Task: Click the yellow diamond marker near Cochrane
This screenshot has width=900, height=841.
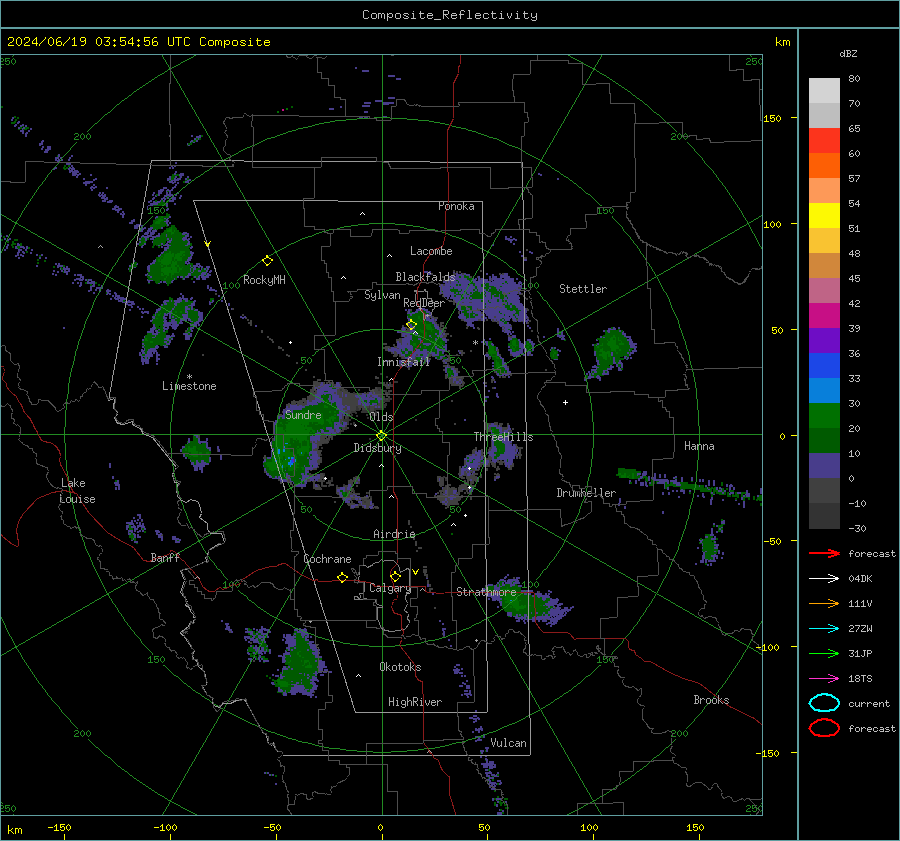Action: pos(342,578)
